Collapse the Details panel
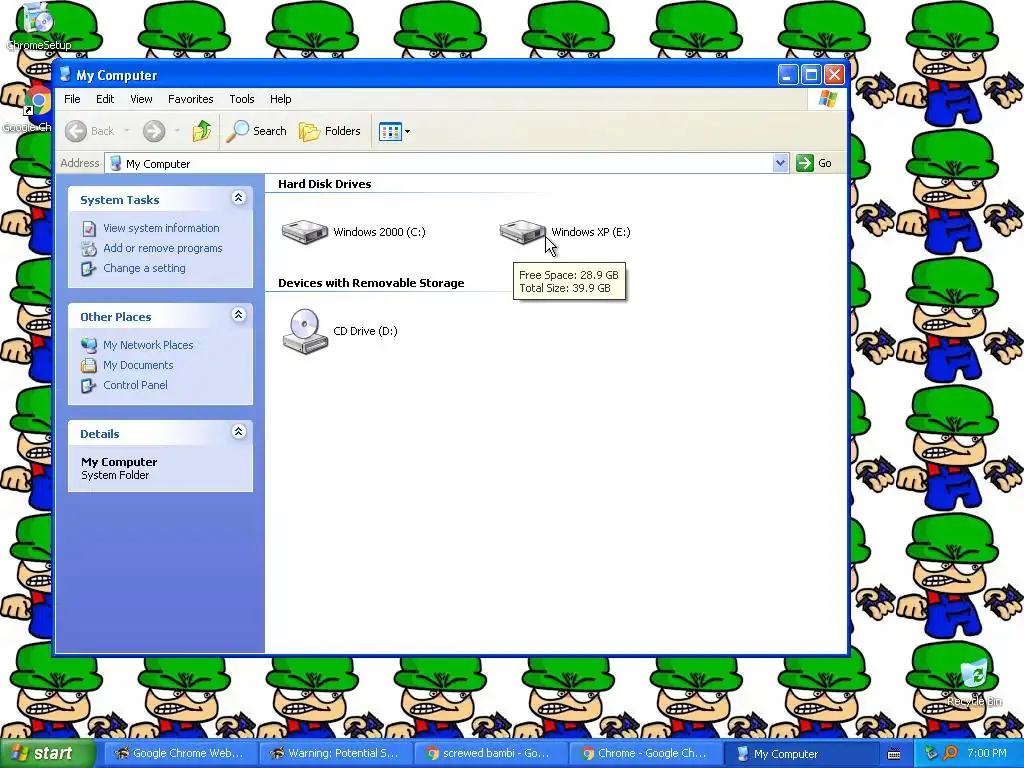Viewport: 1024px width, 768px height. (x=238, y=431)
